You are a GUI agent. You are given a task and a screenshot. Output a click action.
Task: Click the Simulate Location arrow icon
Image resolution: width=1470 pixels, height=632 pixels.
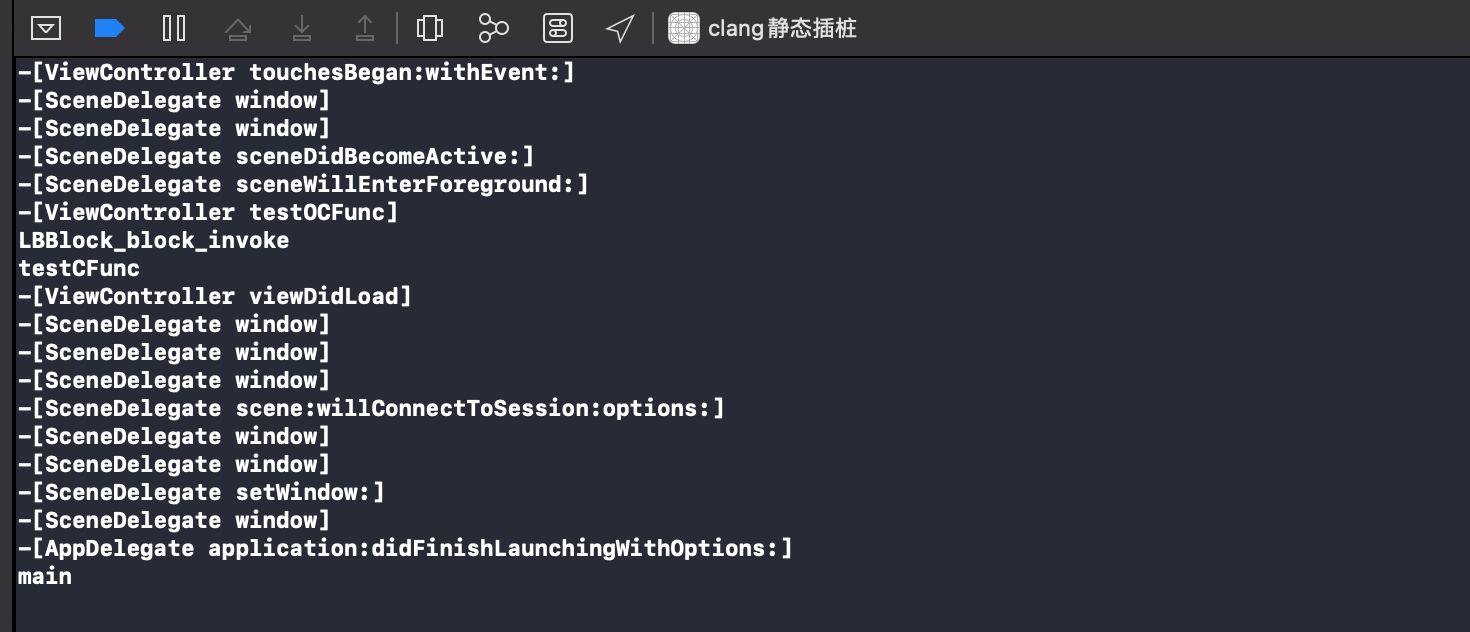click(x=621, y=28)
